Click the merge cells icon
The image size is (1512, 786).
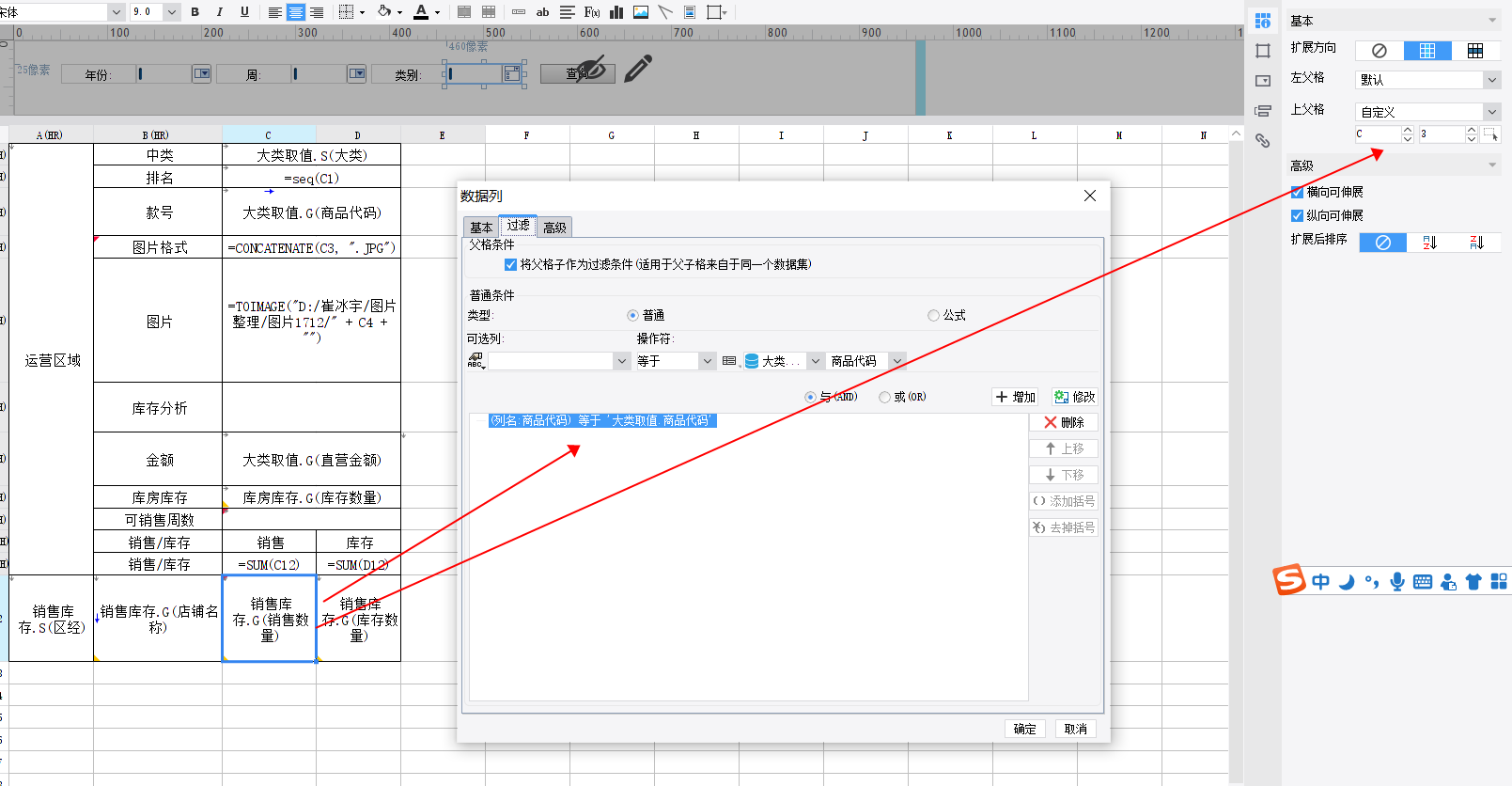coord(464,12)
